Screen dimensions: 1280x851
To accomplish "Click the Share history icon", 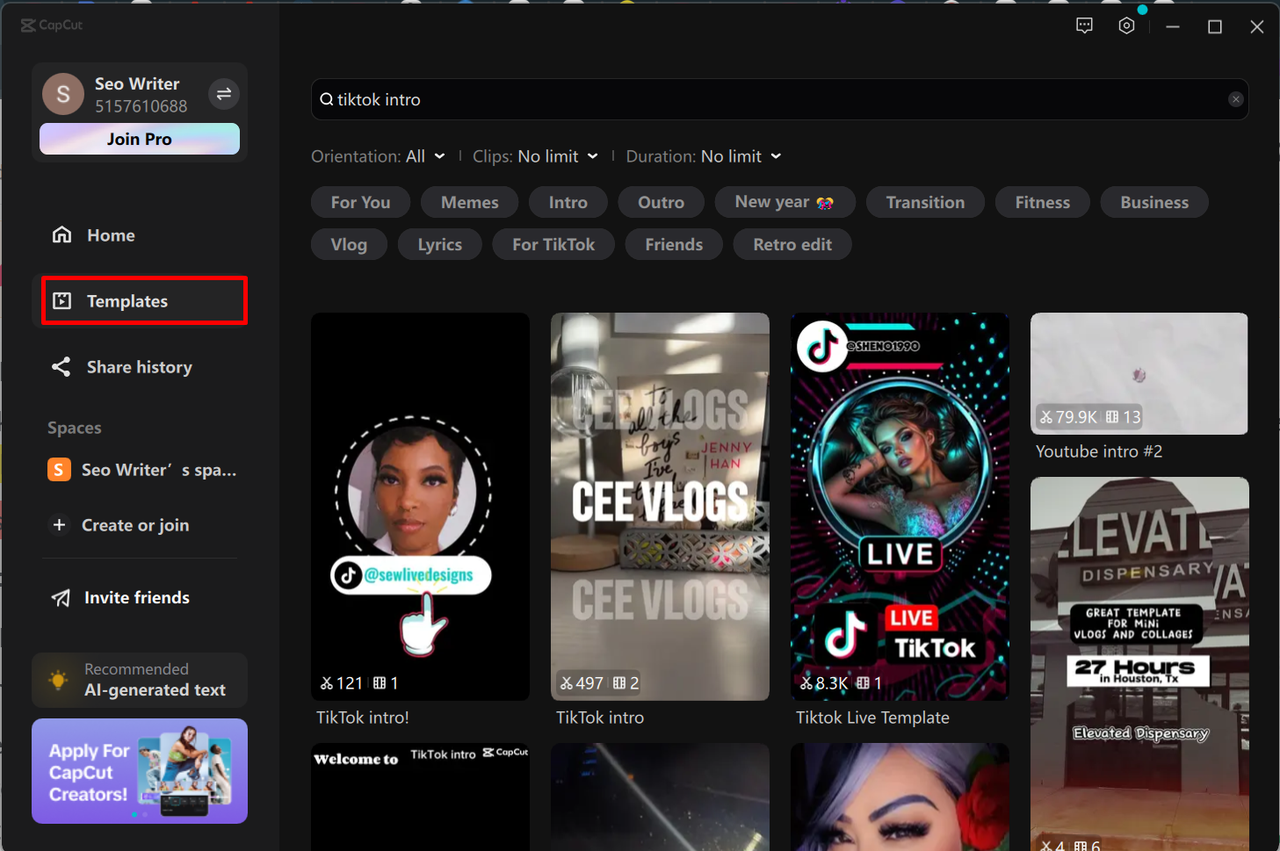I will (61, 367).
